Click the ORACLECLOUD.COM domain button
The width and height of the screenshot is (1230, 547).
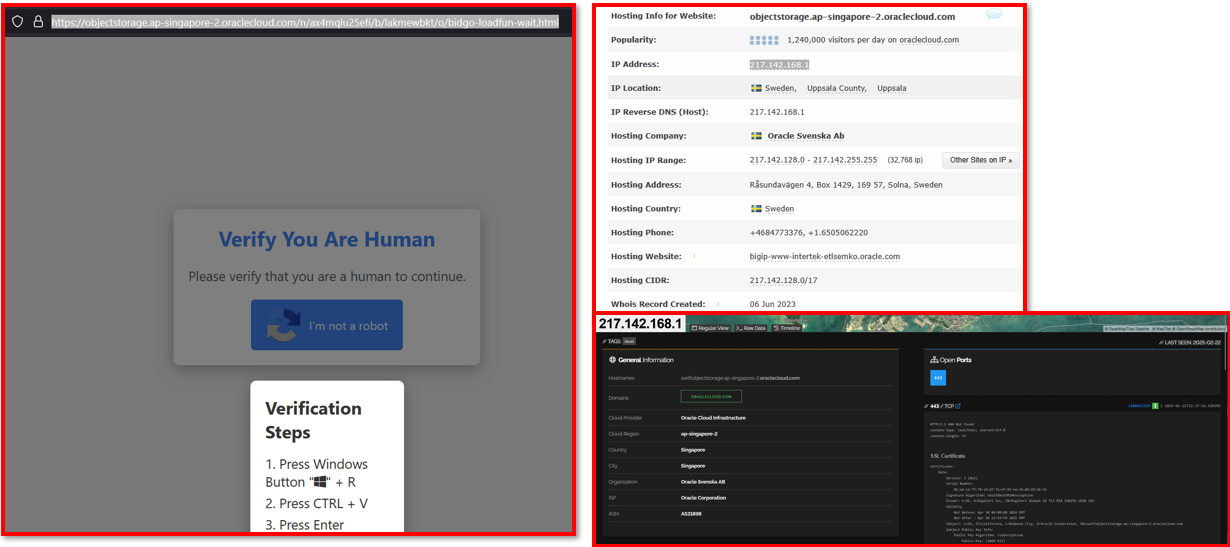tap(711, 396)
